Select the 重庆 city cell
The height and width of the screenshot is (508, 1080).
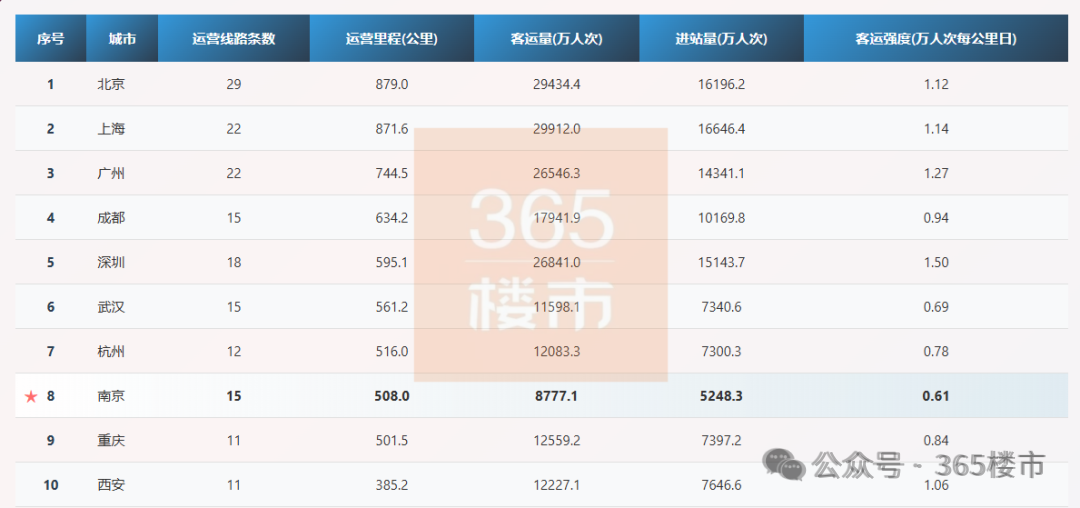click(111, 440)
